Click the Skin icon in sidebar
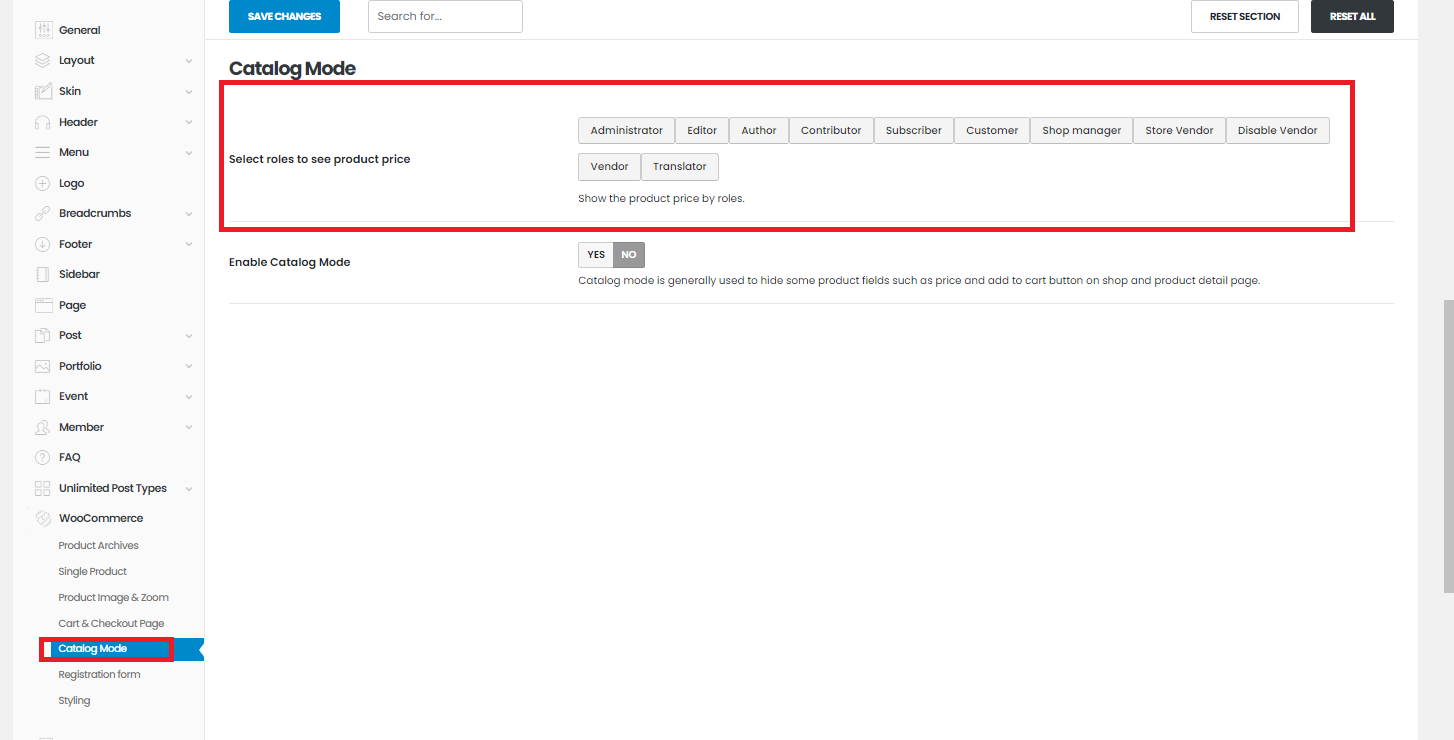 pos(43,91)
